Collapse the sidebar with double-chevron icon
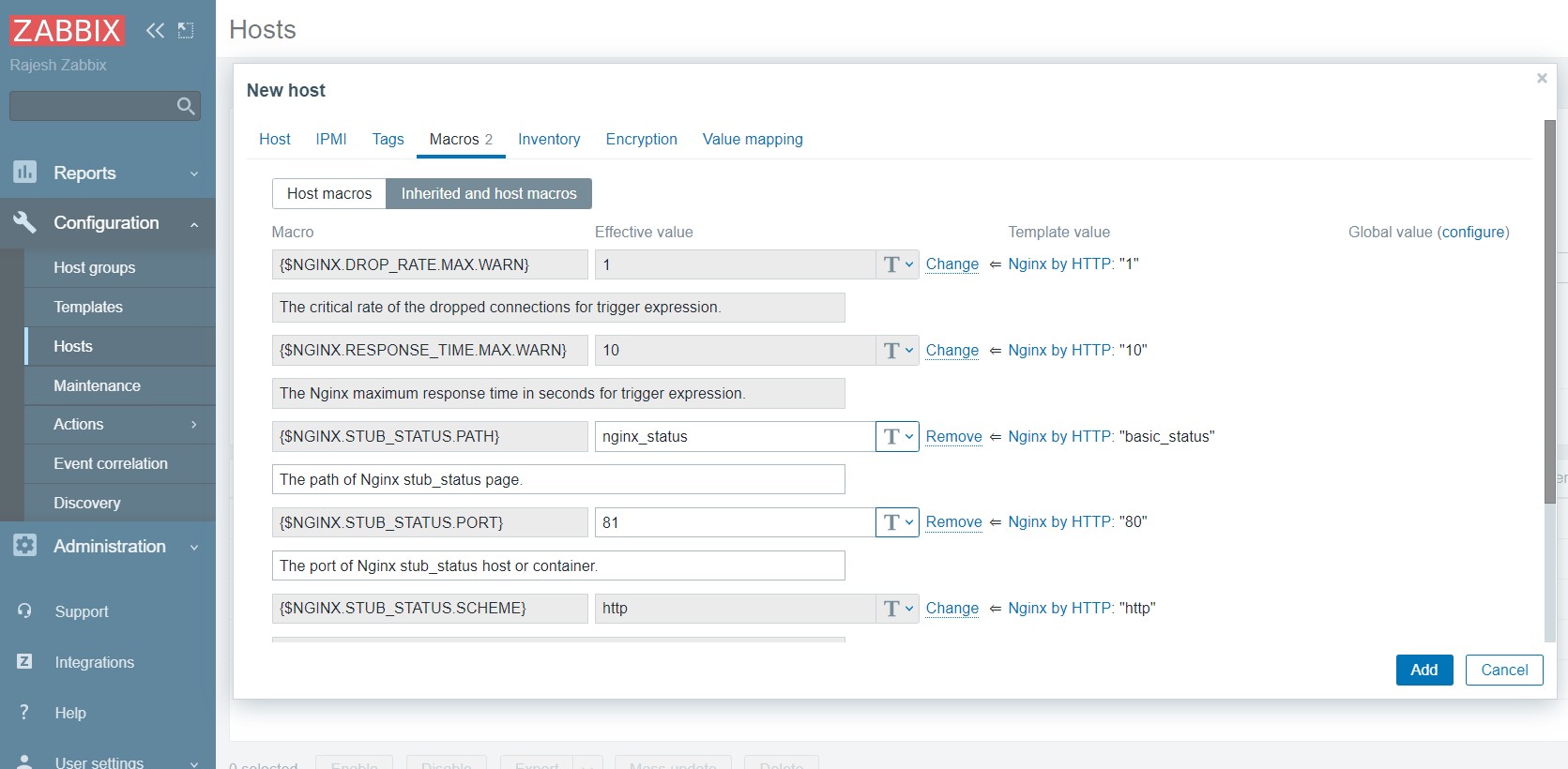The width and height of the screenshot is (1568, 769). 155,30
